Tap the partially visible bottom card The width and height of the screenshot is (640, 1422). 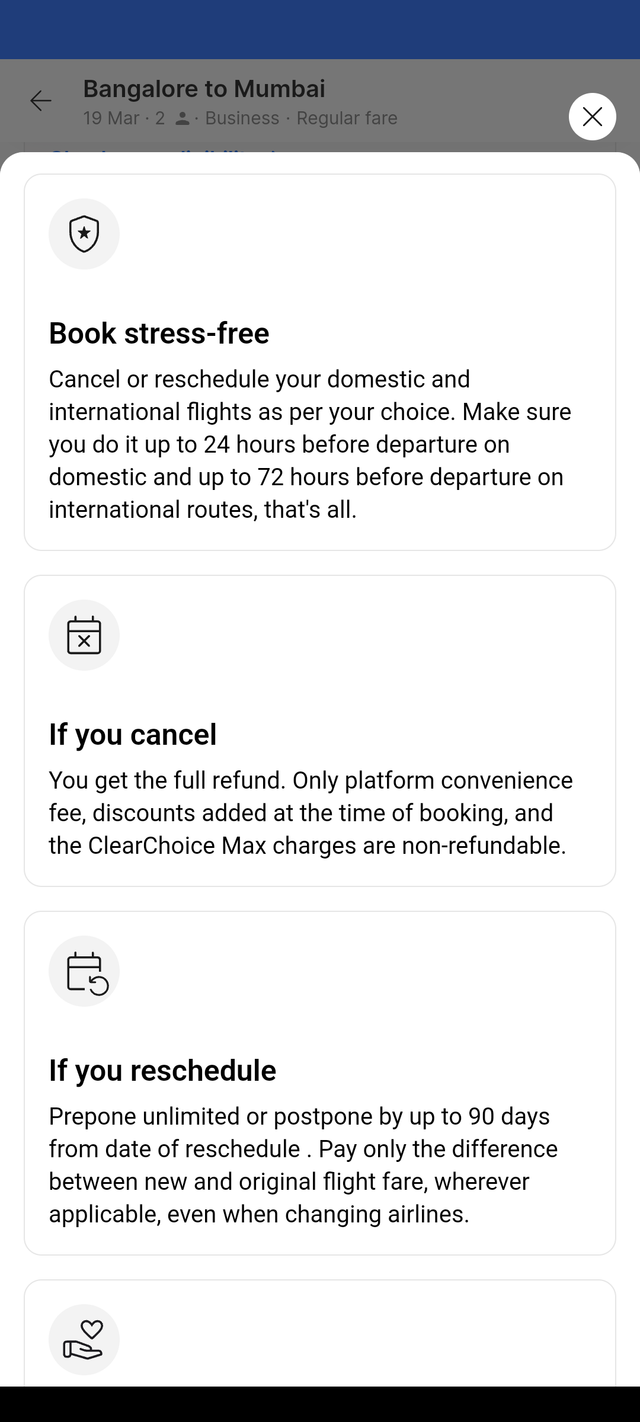(320, 1332)
